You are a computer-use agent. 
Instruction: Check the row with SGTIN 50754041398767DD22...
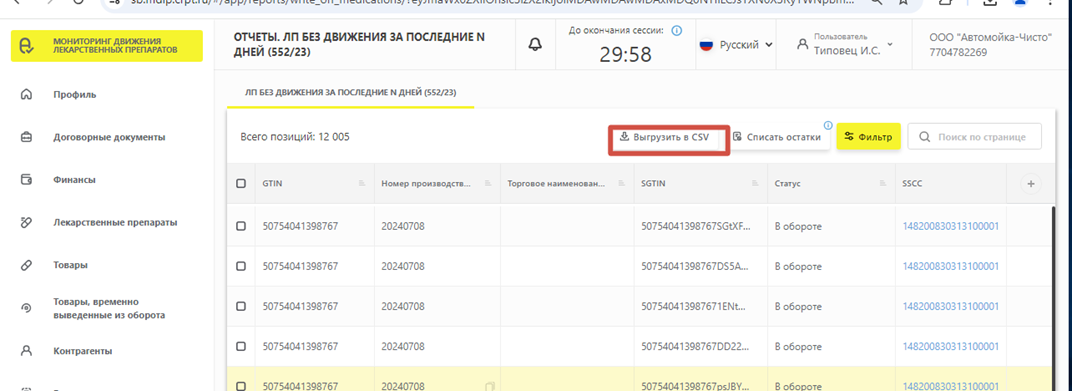pyautogui.click(x=241, y=347)
